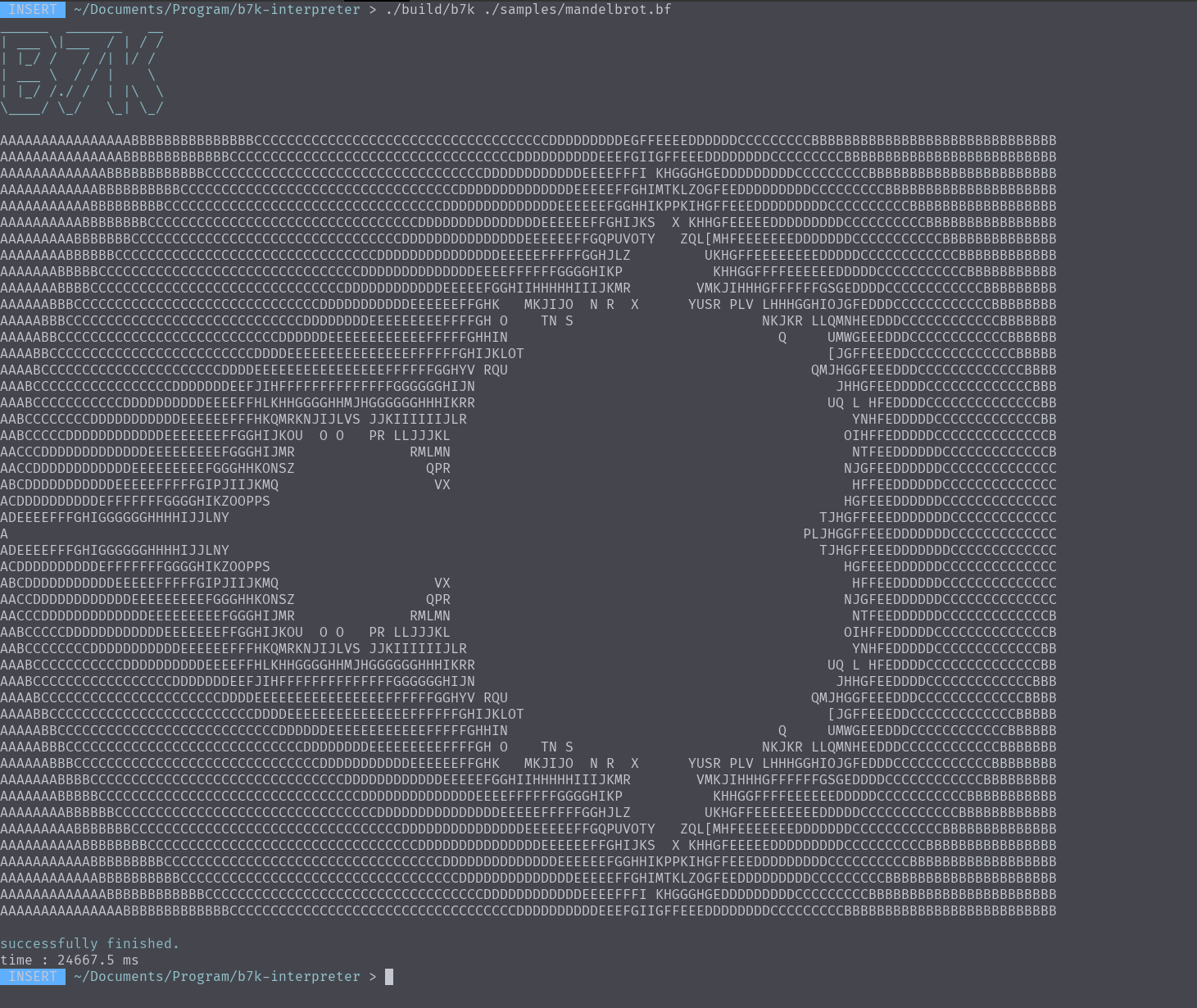Screen dimensions: 1197x1008
Task: Click the lower 'QPR' inside the fractal
Action: pyautogui.click(x=438, y=600)
